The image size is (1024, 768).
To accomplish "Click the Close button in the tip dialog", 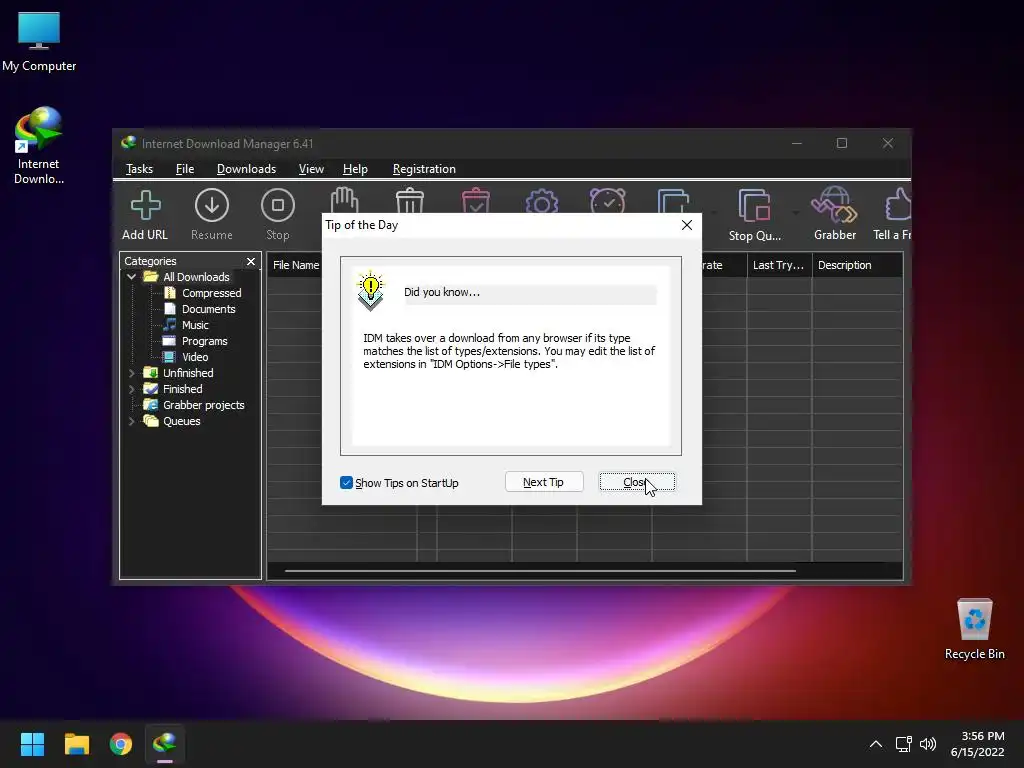I will 637,482.
